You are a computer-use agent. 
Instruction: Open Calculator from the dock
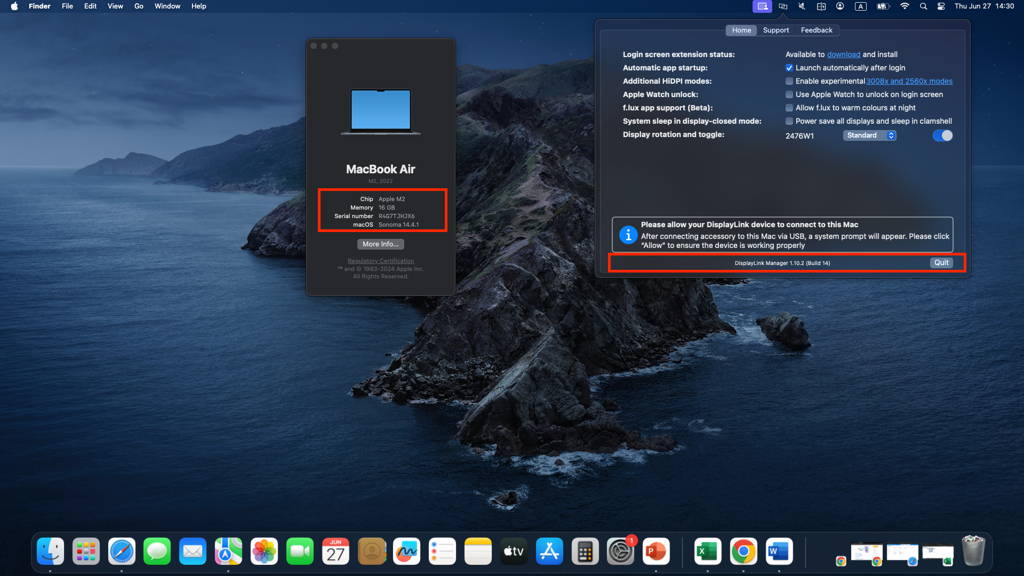click(x=584, y=551)
